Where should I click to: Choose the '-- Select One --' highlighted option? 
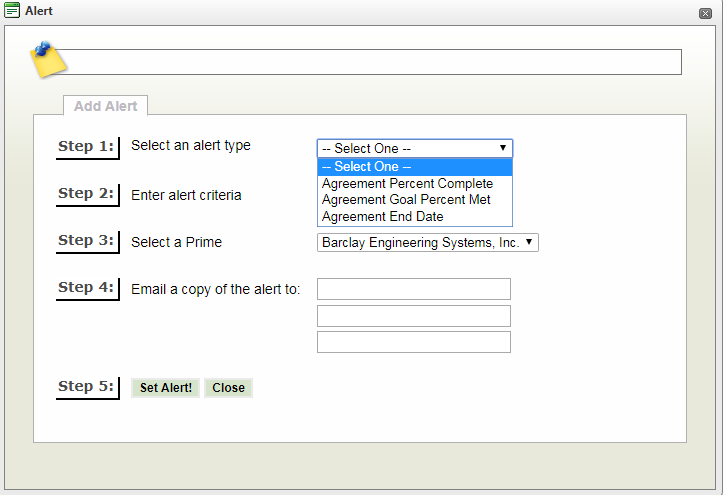[x=414, y=167]
